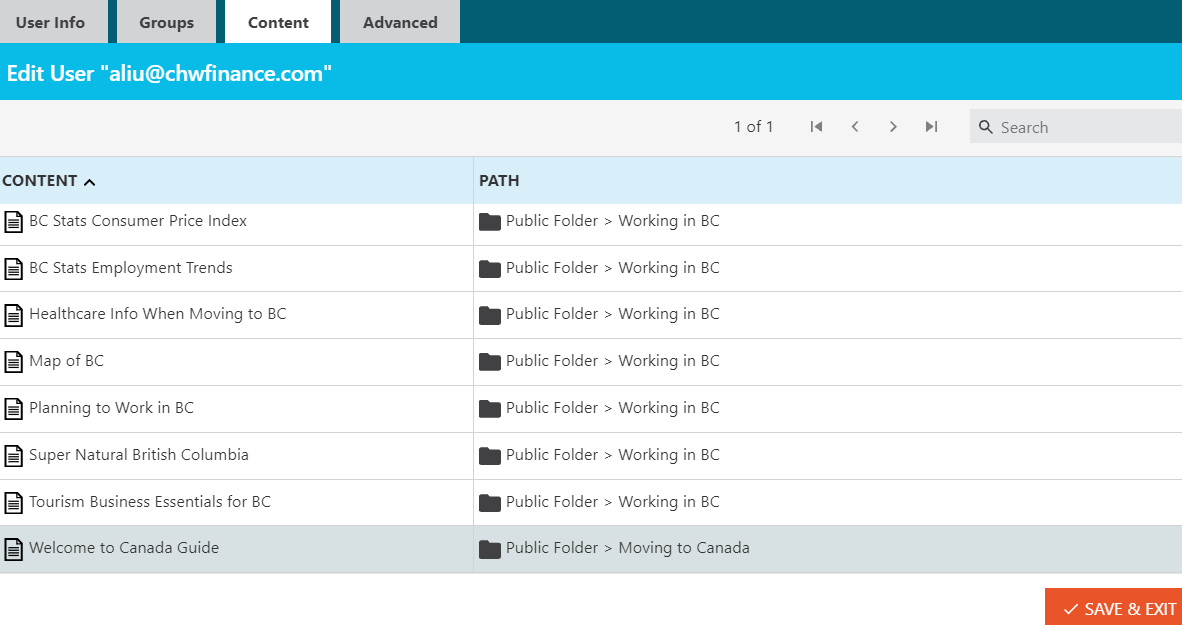Jump to last page of results
Viewport: 1182px width, 625px height.
(932, 127)
